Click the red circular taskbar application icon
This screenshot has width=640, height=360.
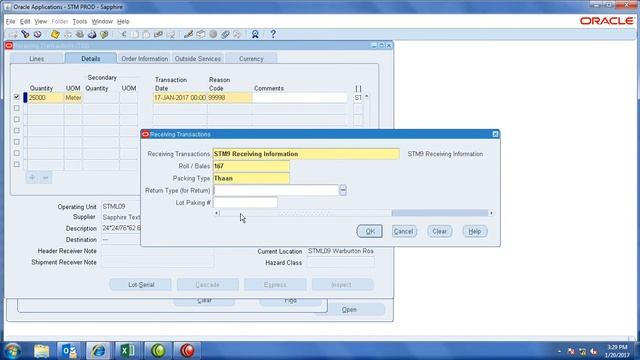[x=187, y=351]
